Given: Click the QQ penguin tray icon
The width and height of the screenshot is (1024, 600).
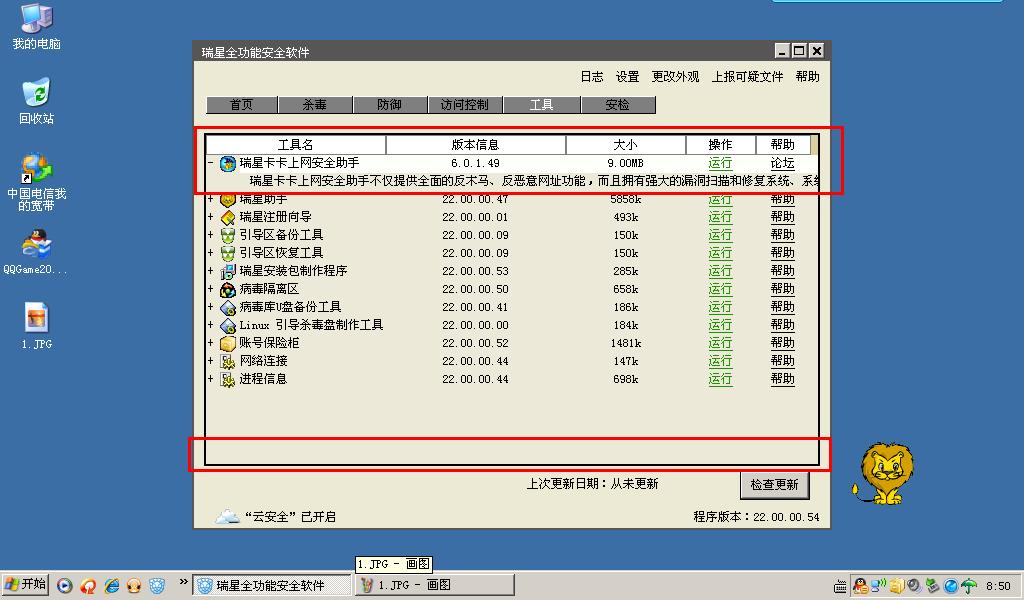Looking at the screenshot, I should point(860,586).
